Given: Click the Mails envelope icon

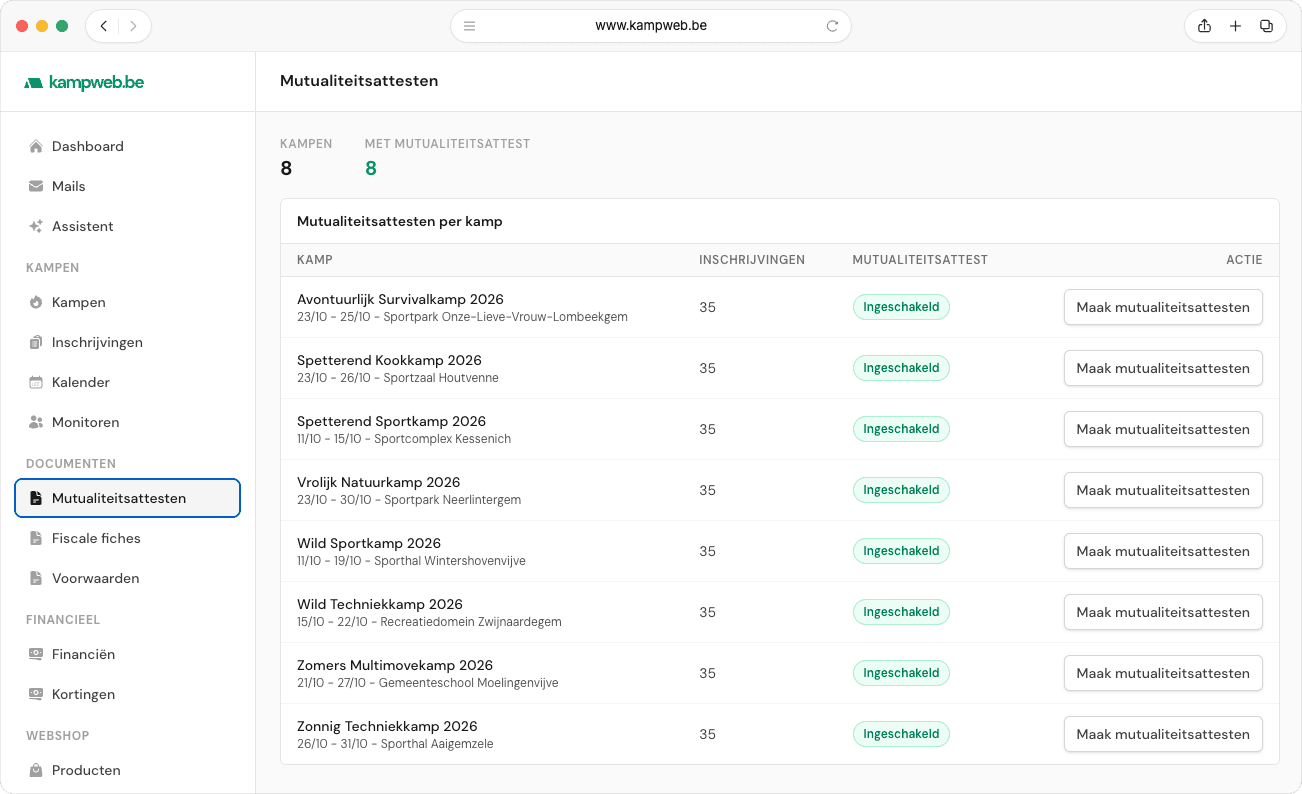Looking at the screenshot, I should point(36,186).
